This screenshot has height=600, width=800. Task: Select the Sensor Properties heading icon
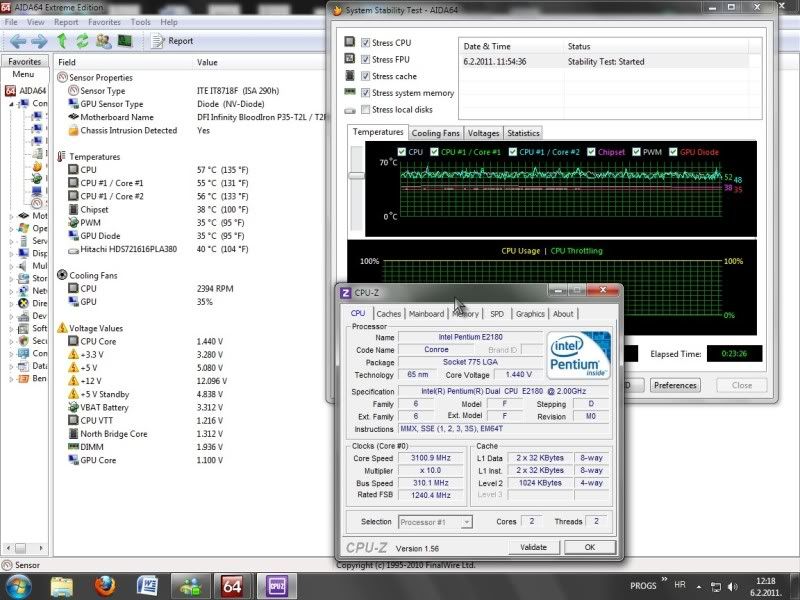tap(62, 78)
